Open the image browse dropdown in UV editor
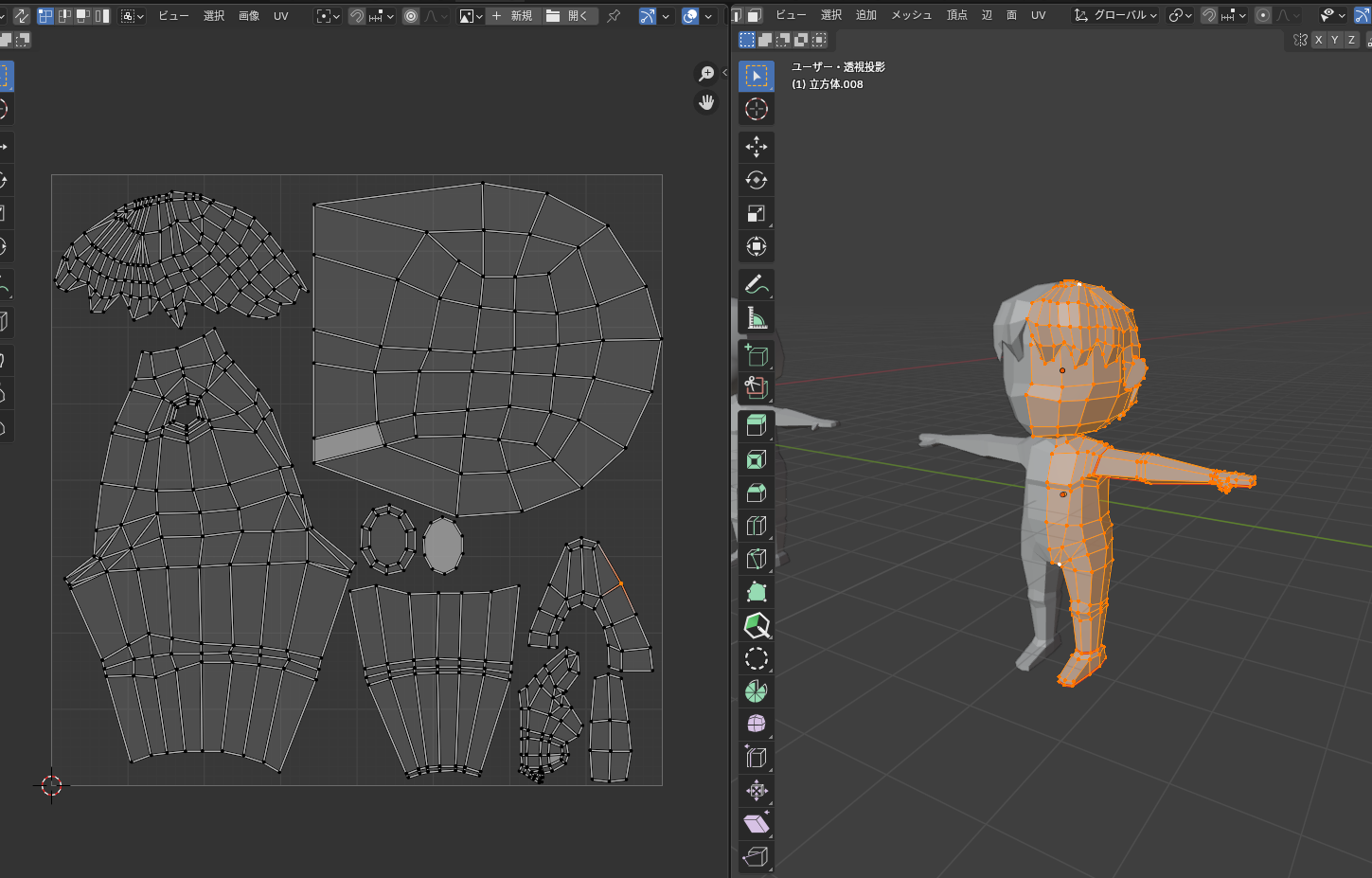Viewport: 1372px width, 878px height. (471, 16)
